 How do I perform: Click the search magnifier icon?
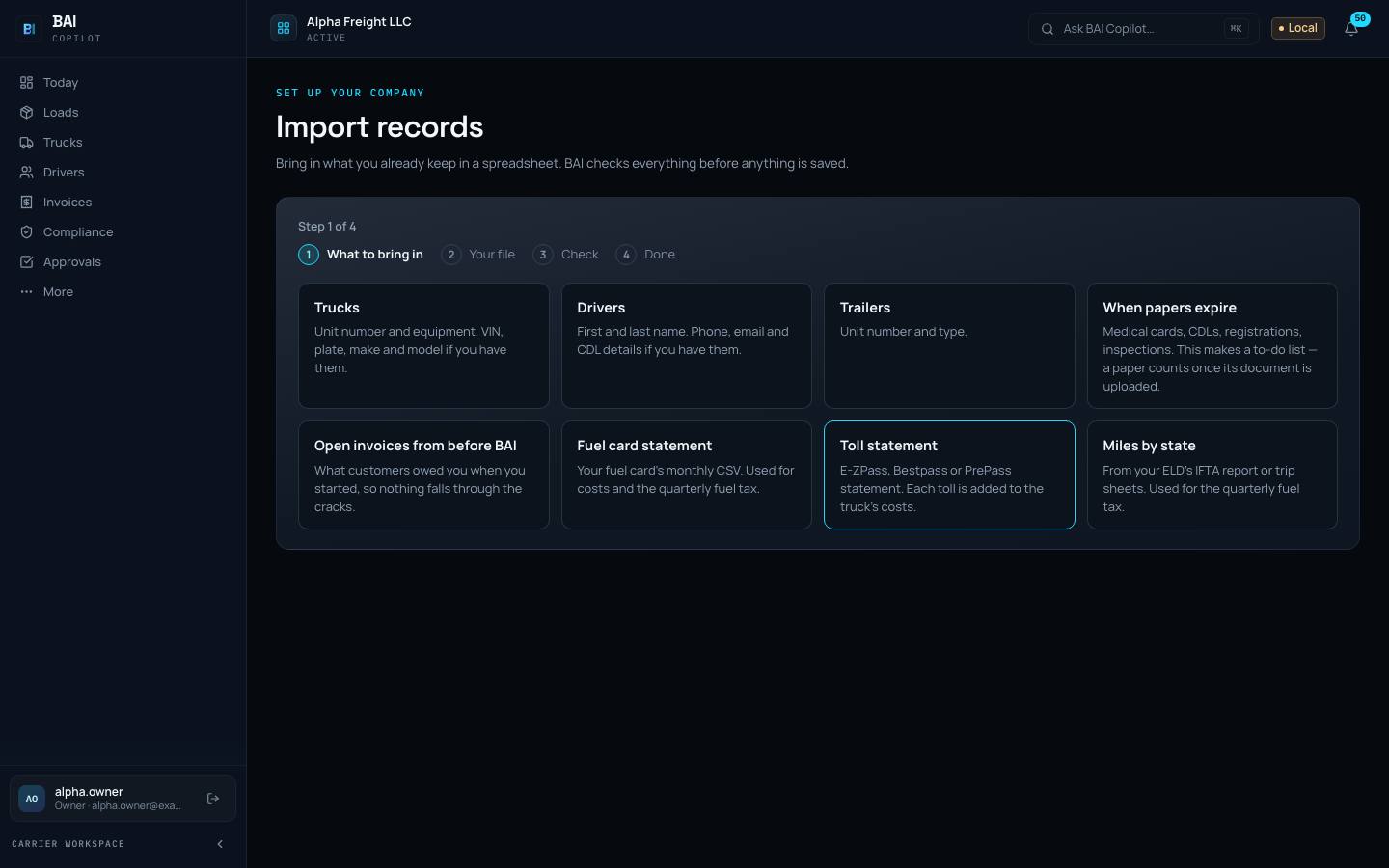(x=1048, y=29)
